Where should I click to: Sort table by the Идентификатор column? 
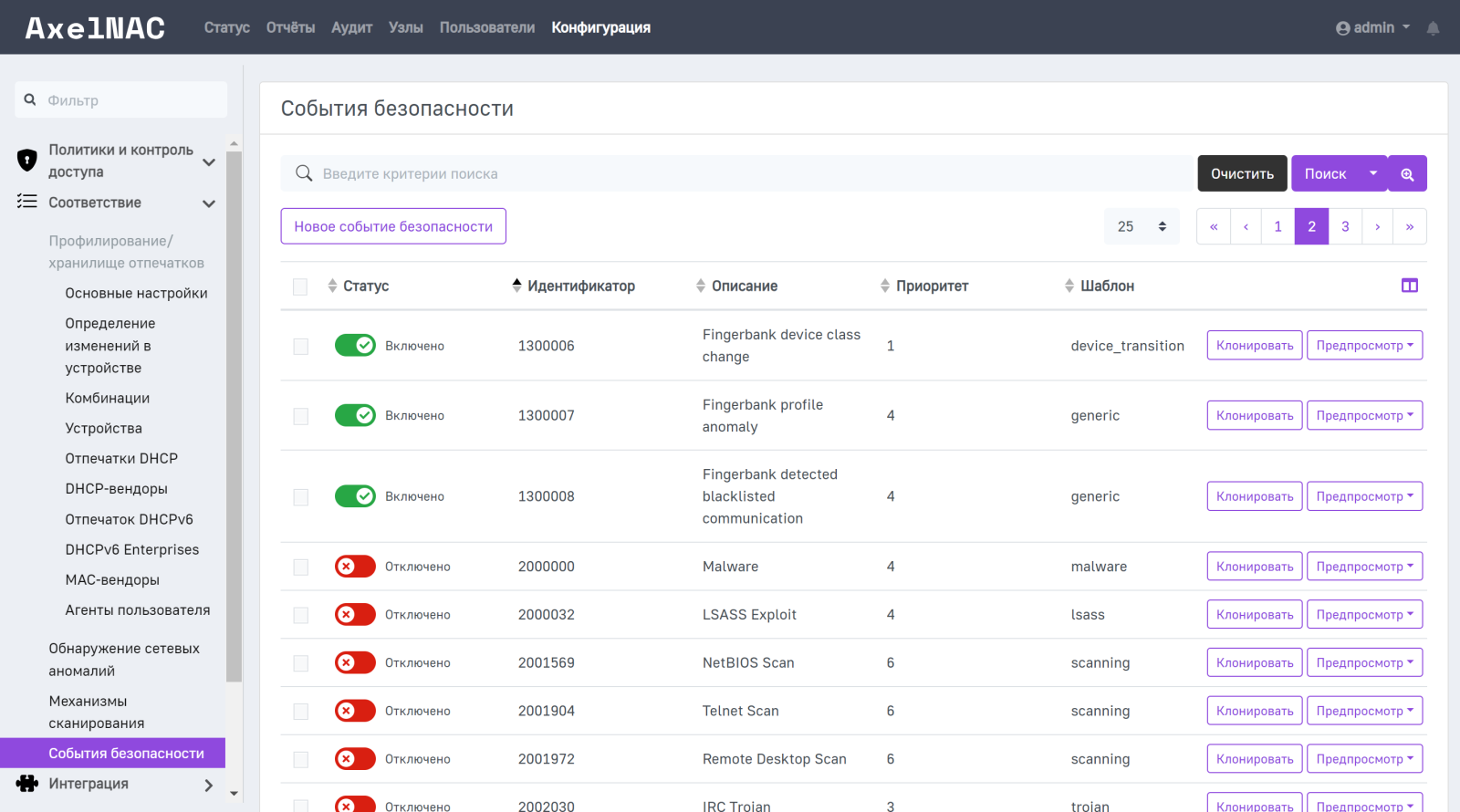580,286
